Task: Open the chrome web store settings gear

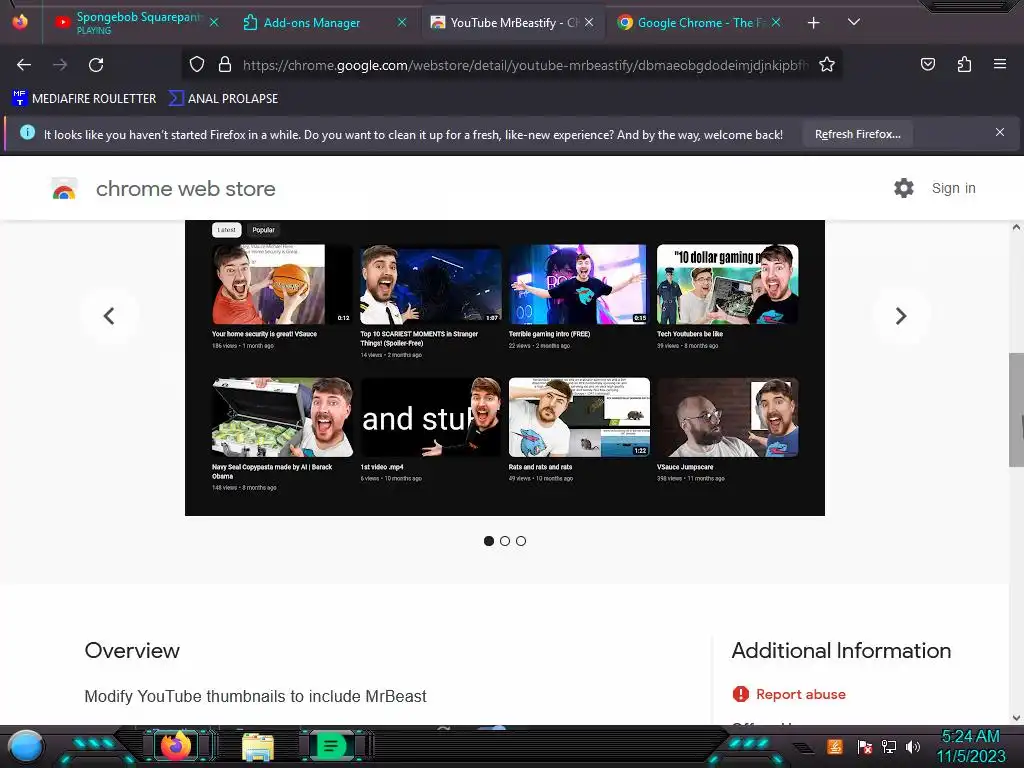Action: (904, 188)
